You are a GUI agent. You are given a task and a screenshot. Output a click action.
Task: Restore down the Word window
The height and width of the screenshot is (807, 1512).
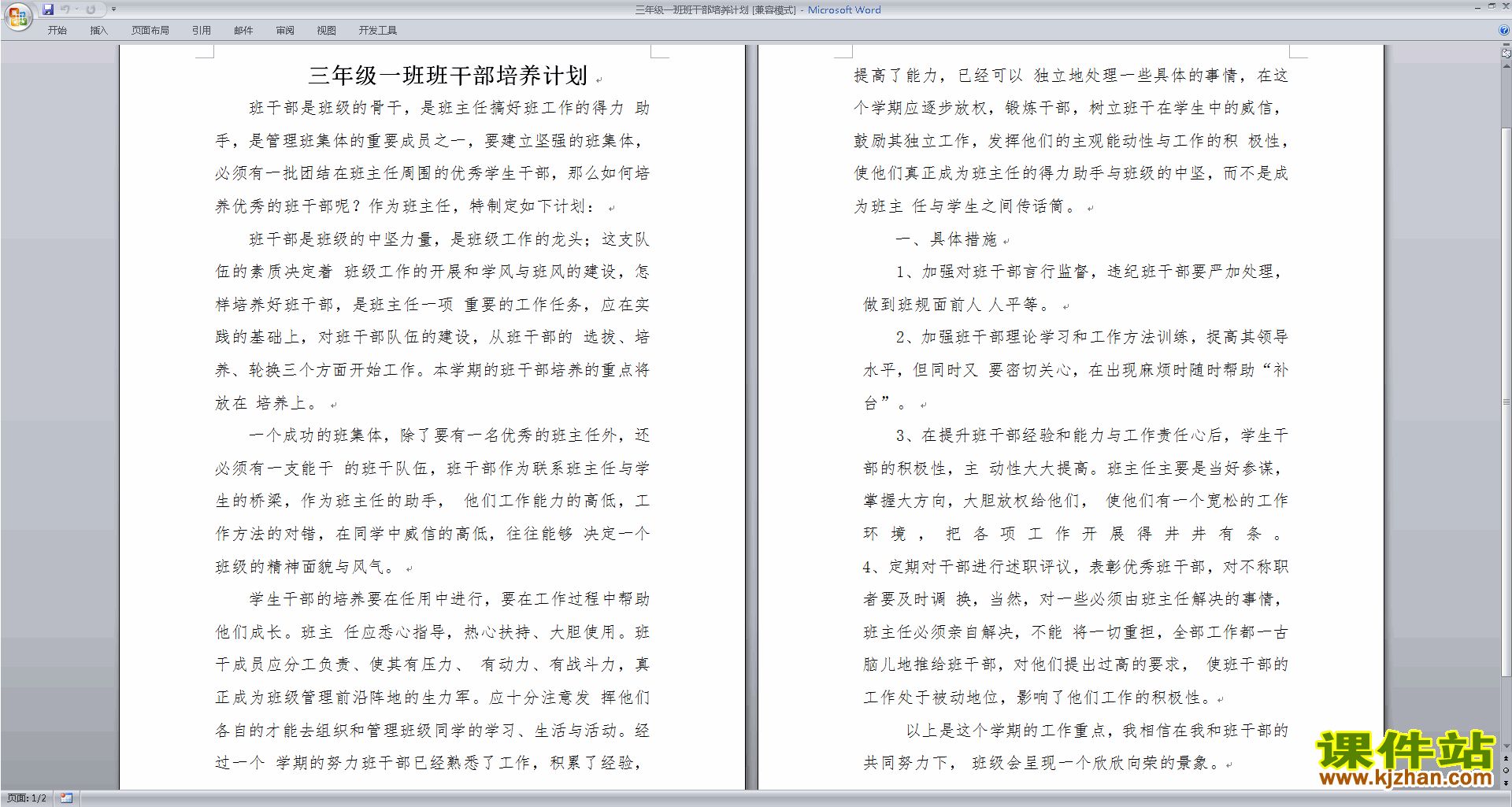pyautogui.click(x=1492, y=6)
